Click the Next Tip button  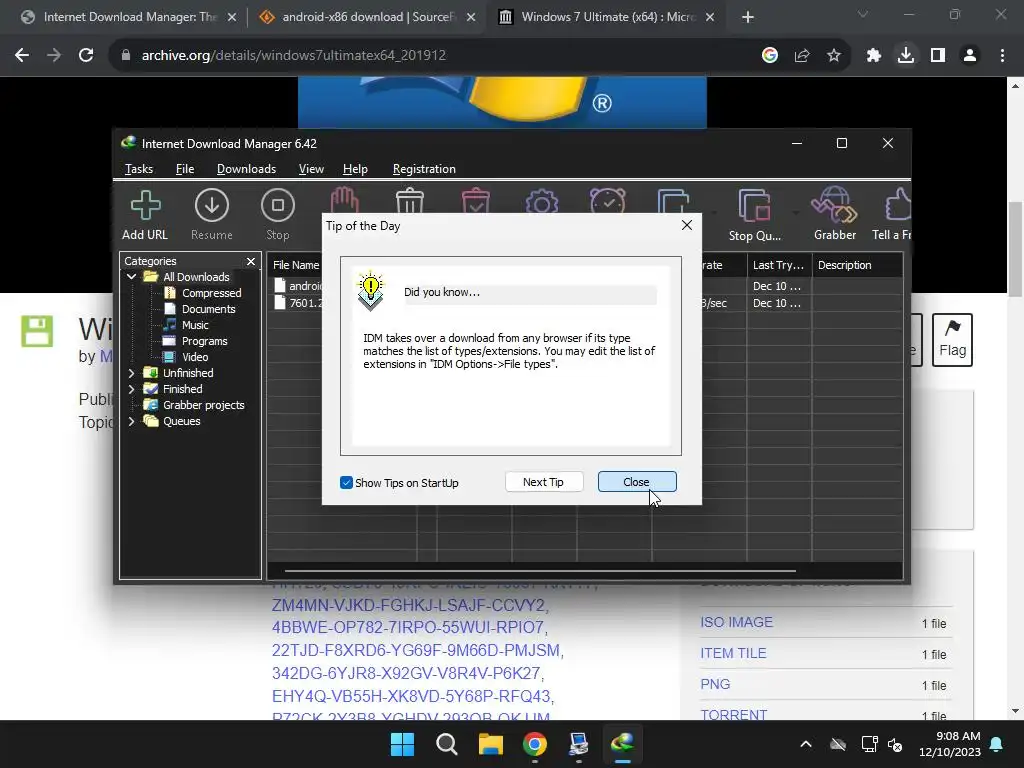point(543,482)
